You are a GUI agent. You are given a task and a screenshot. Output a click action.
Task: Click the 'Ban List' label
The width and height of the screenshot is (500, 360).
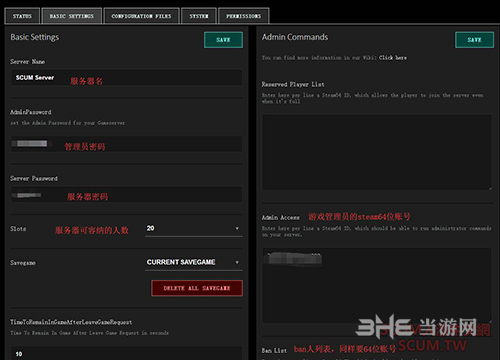point(274,350)
